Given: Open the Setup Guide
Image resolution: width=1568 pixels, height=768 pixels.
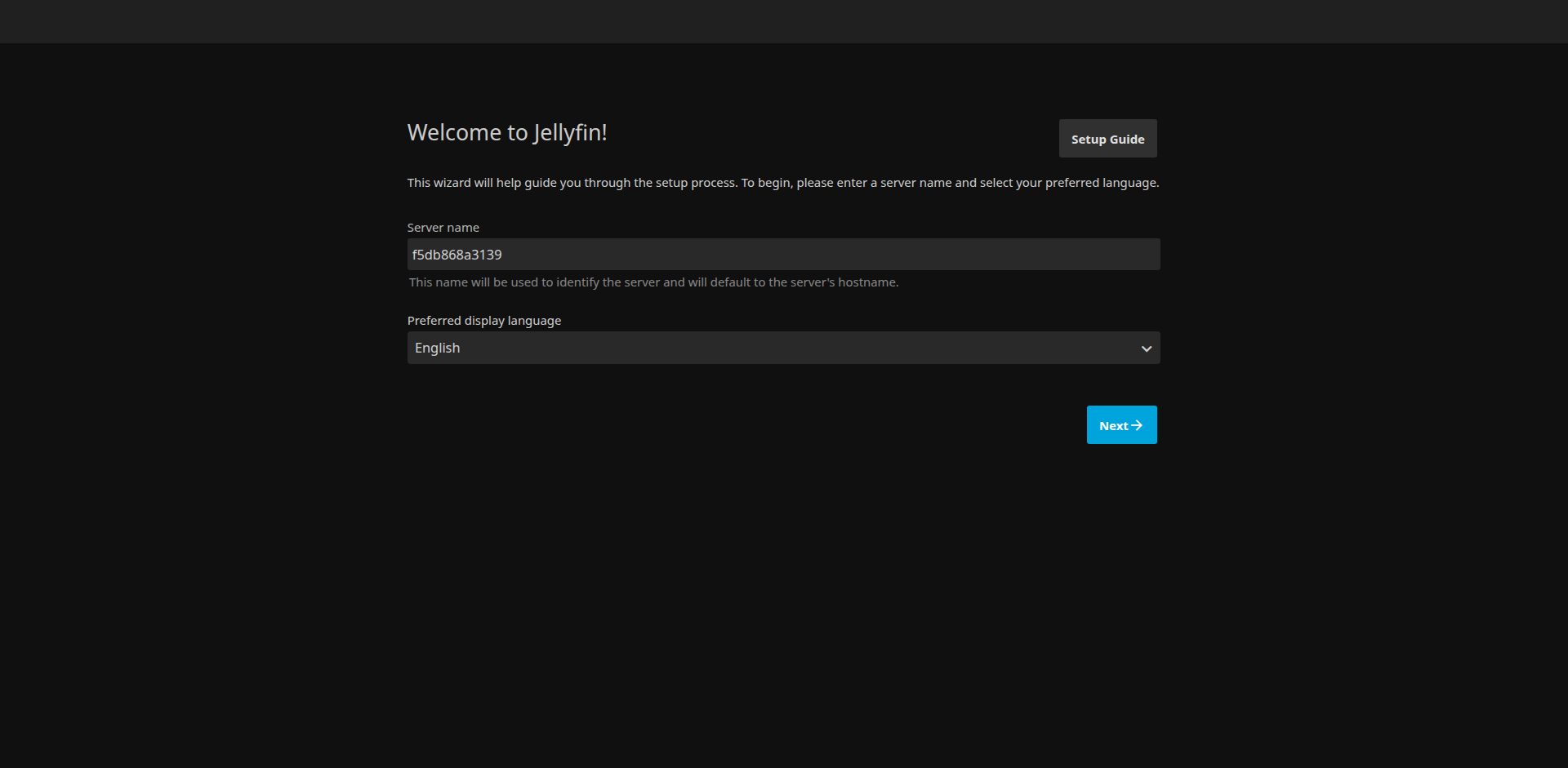Looking at the screenshot, I should [x=1107, y=139].
